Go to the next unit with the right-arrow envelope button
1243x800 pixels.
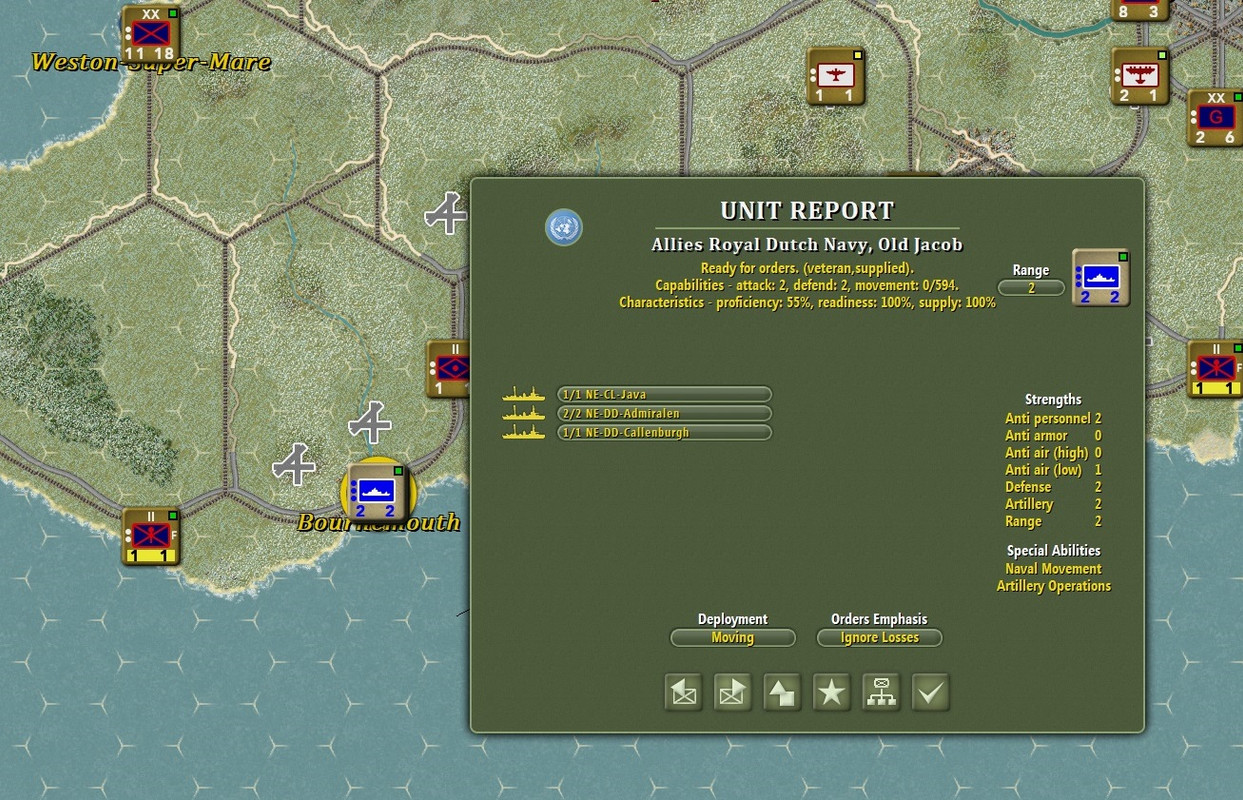point(733,692)
